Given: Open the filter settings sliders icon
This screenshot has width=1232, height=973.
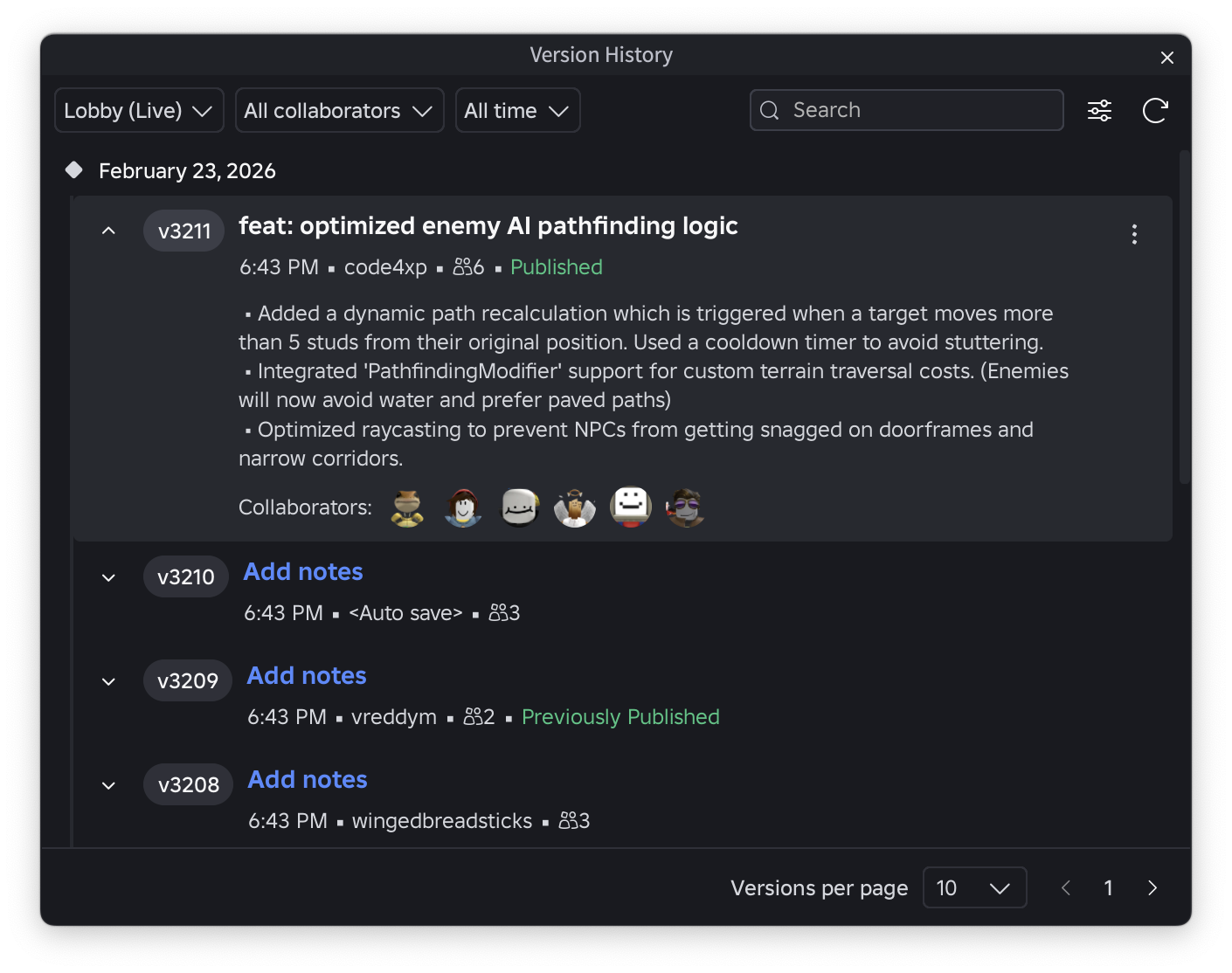Looking at the screenshot, I should (1099, 111).
